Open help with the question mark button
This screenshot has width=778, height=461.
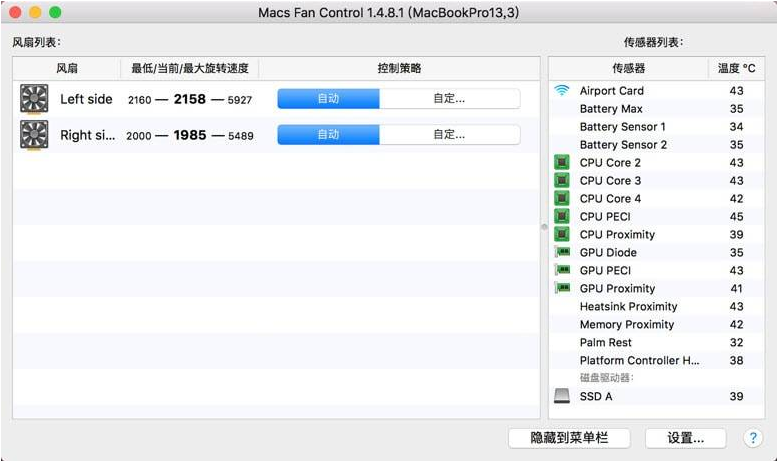point(753,438)
